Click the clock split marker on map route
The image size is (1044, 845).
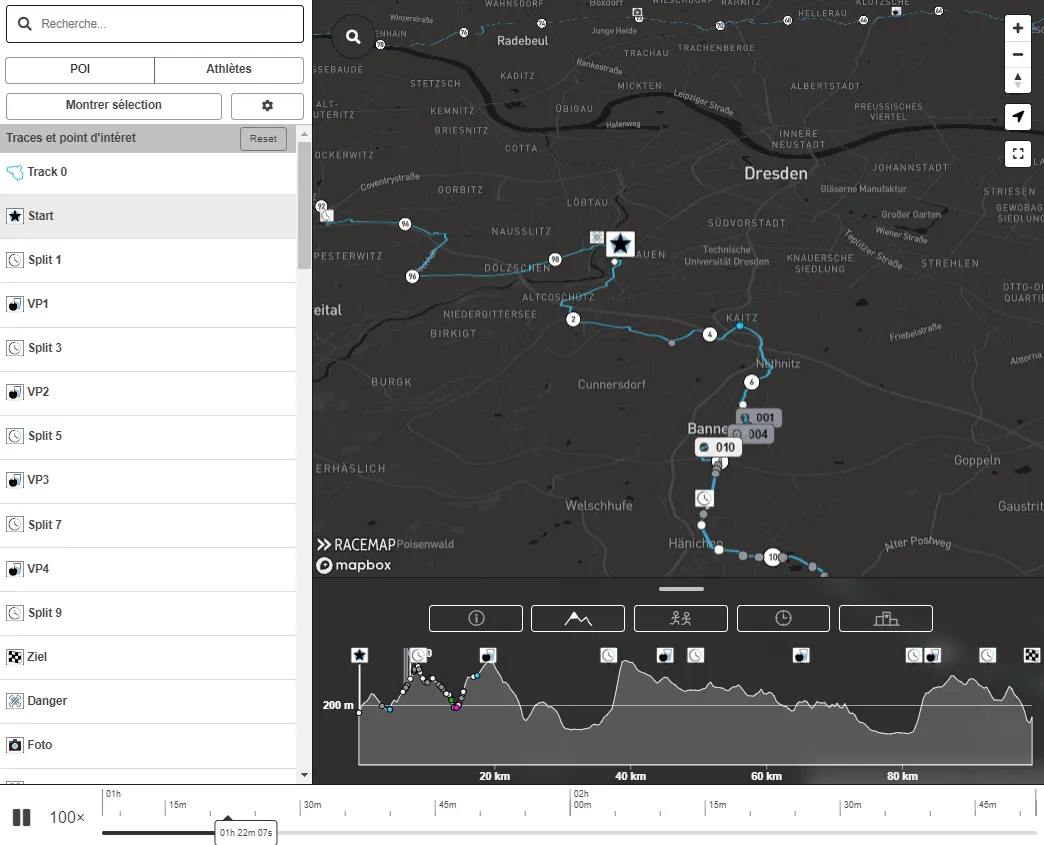[x=704, y=498]
